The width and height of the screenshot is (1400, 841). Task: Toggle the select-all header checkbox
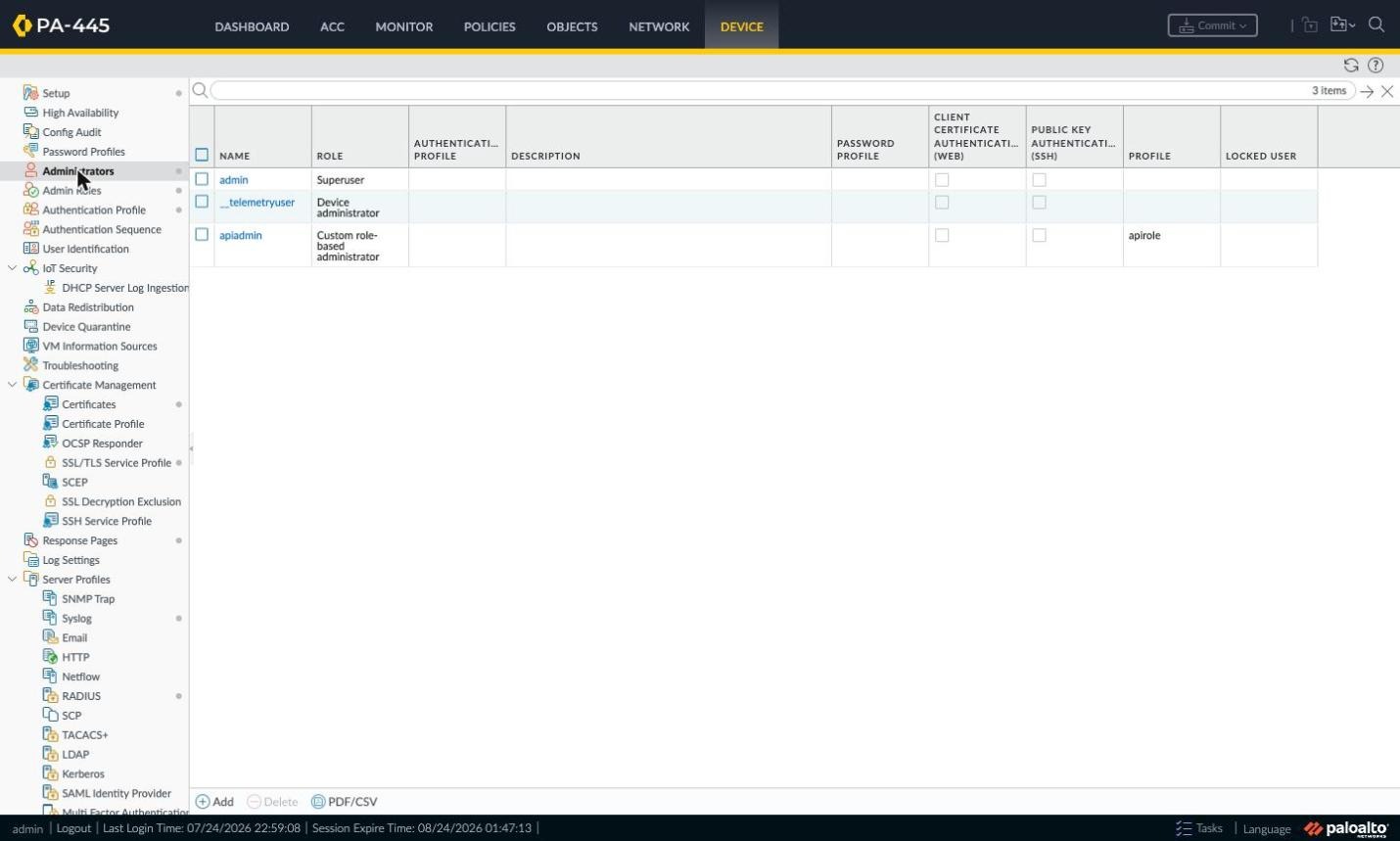[202, 155]
